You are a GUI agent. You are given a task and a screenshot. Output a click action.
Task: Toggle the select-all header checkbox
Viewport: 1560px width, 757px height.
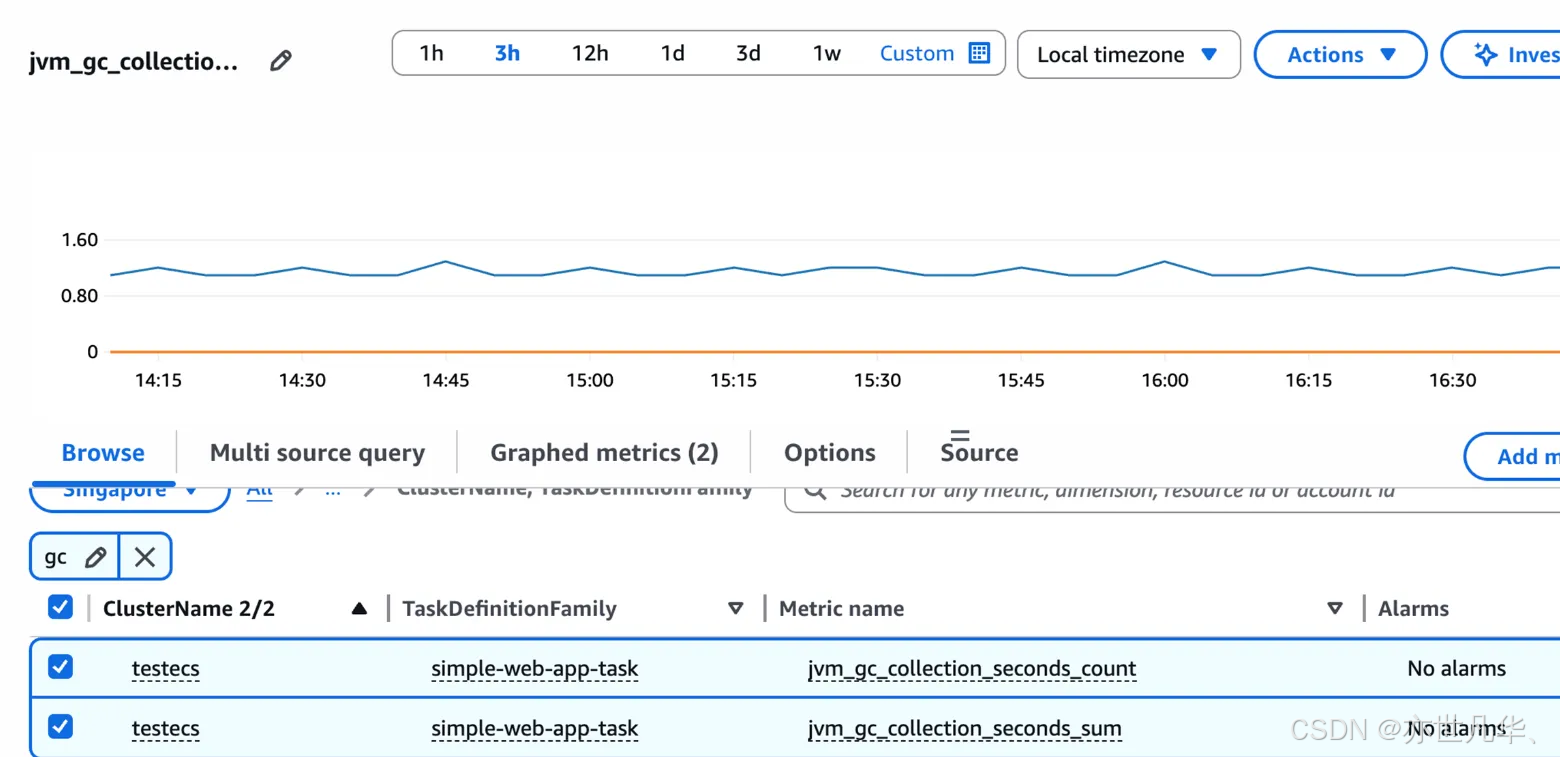pos(60,607)
